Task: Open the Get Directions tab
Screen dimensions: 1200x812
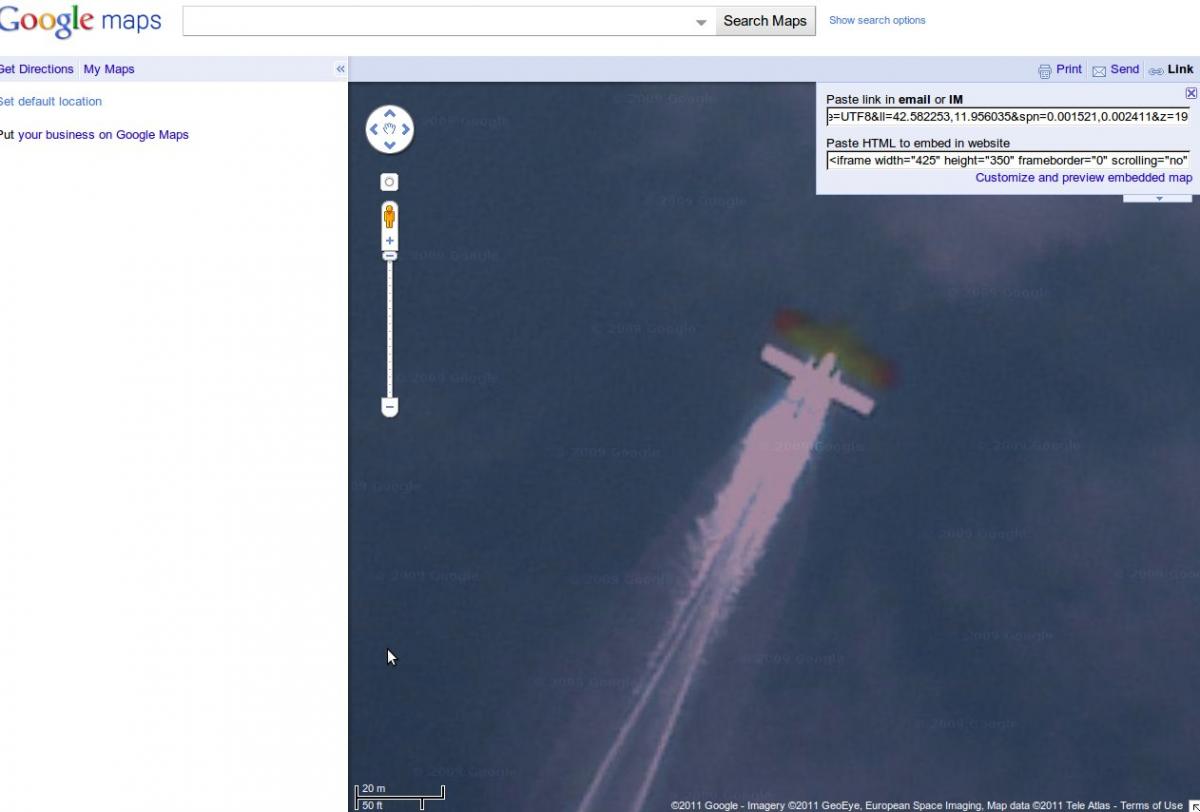Action: 36,69
